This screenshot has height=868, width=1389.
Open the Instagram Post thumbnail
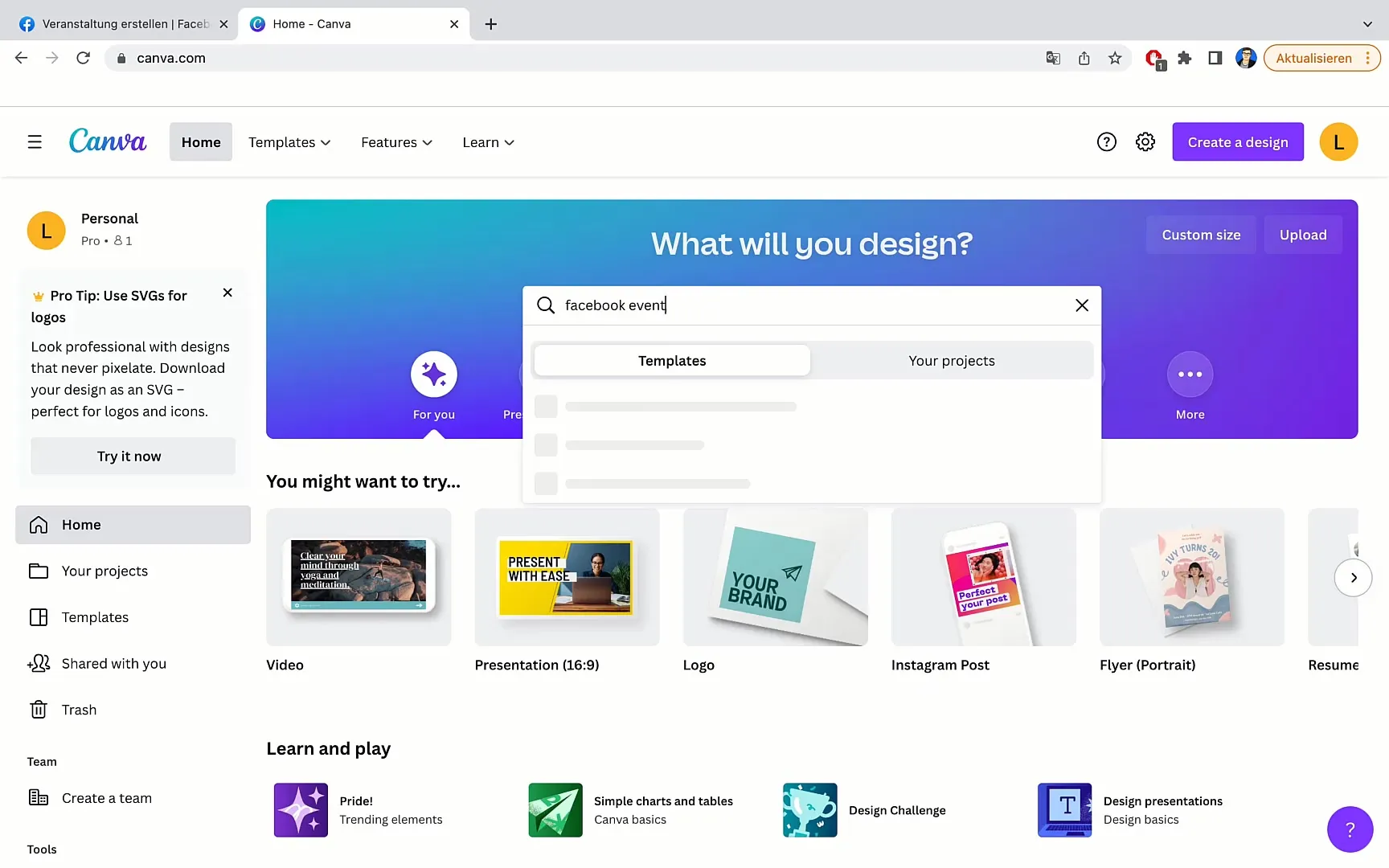click(983, 577)
